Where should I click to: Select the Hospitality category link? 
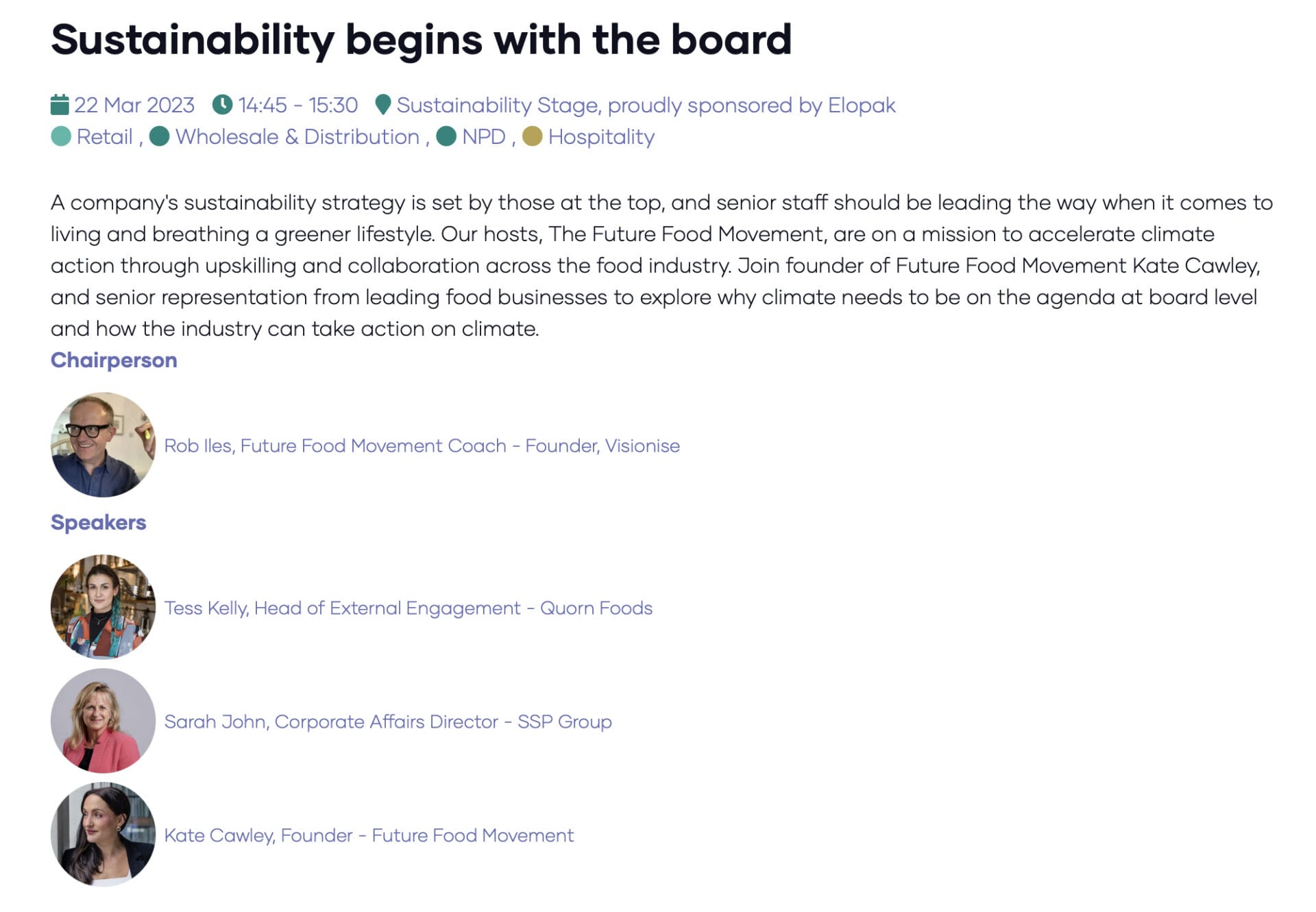pos(601,138)
